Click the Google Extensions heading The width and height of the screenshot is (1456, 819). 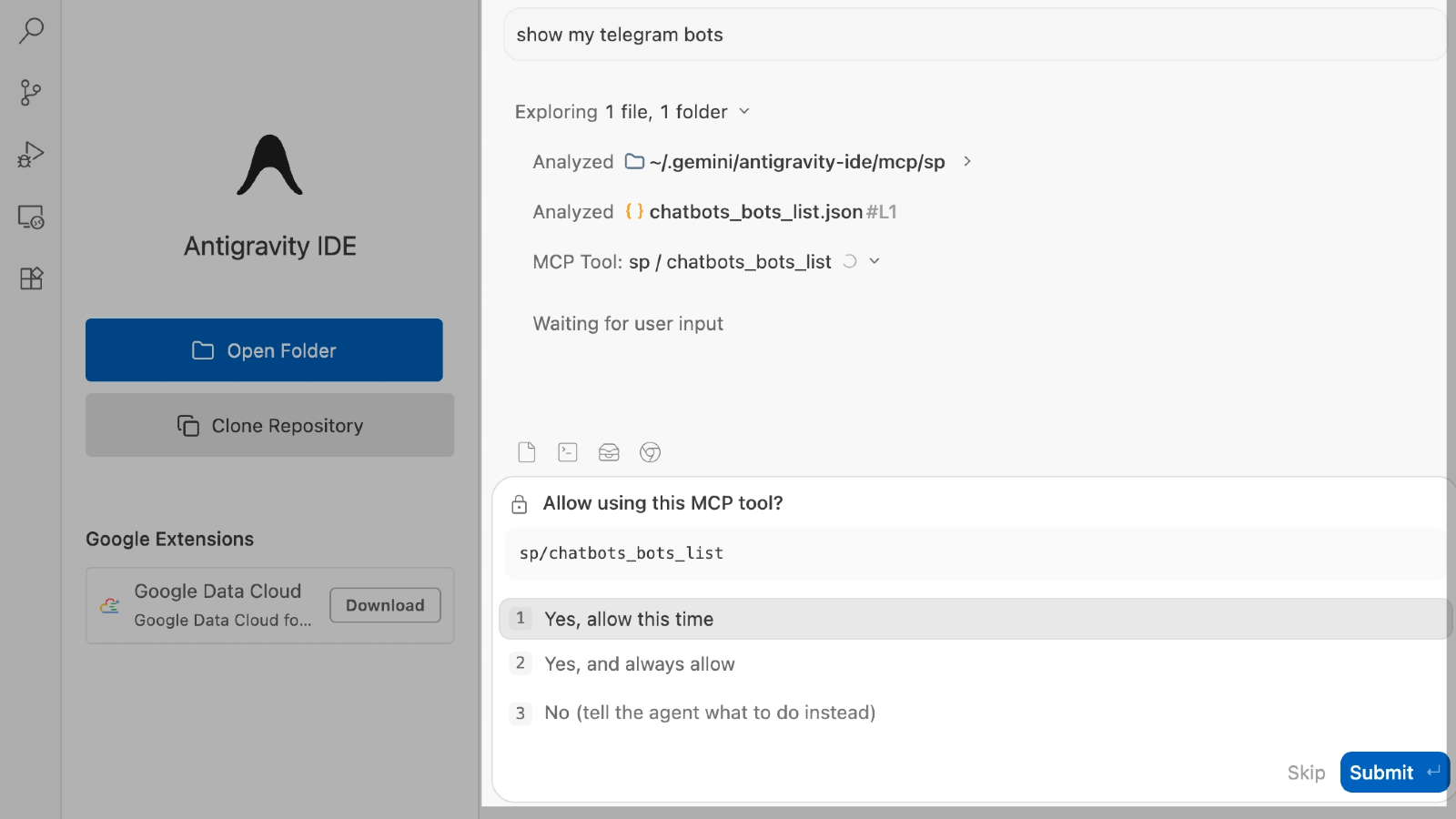point(170,539)
